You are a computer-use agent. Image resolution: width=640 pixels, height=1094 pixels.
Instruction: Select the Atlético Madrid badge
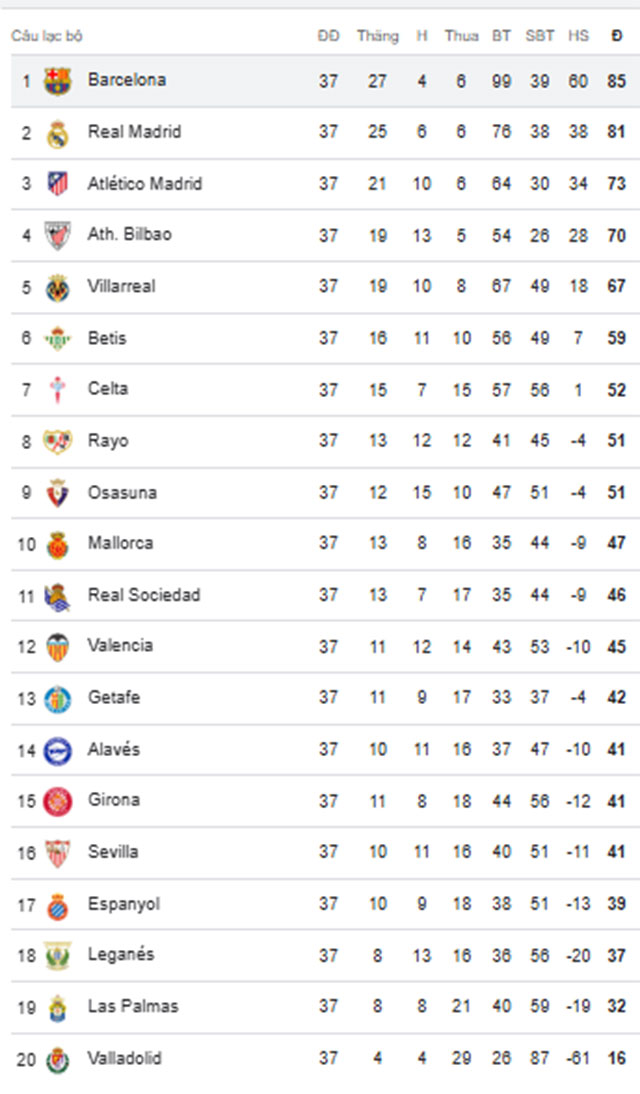click(x=57, y=184)
